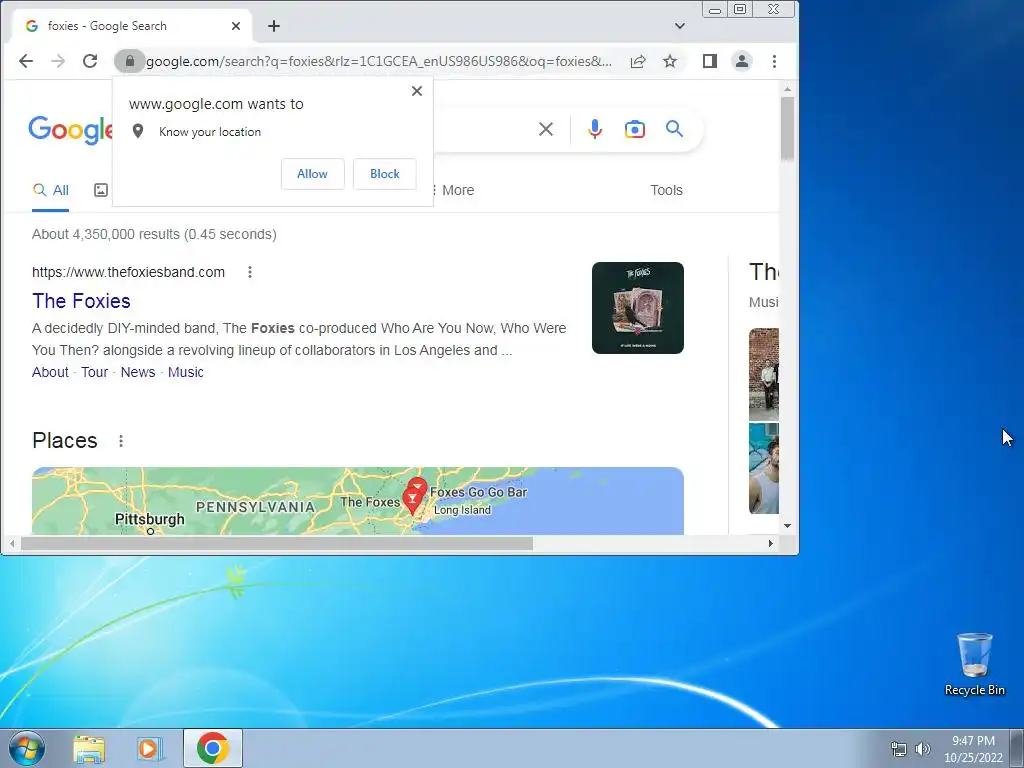
Task: Close the foxies Google Search tab
Action: point(236,26)
